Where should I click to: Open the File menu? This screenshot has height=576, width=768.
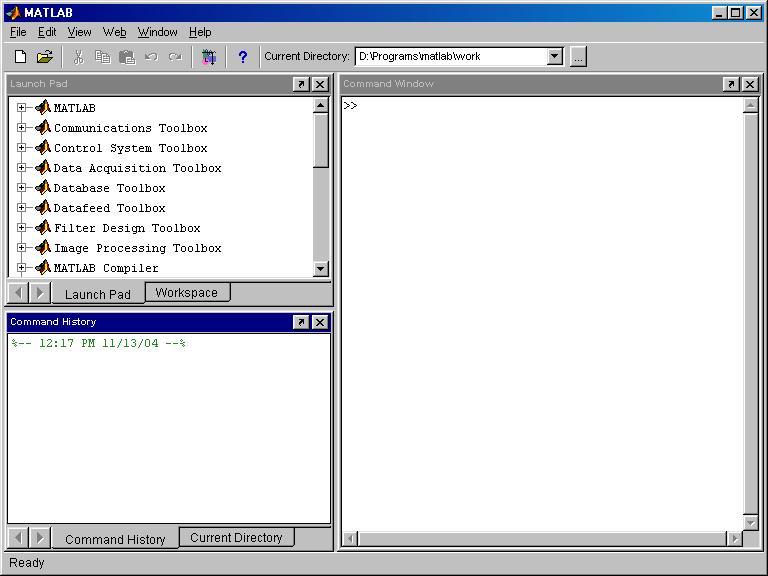tap(18, 32)
